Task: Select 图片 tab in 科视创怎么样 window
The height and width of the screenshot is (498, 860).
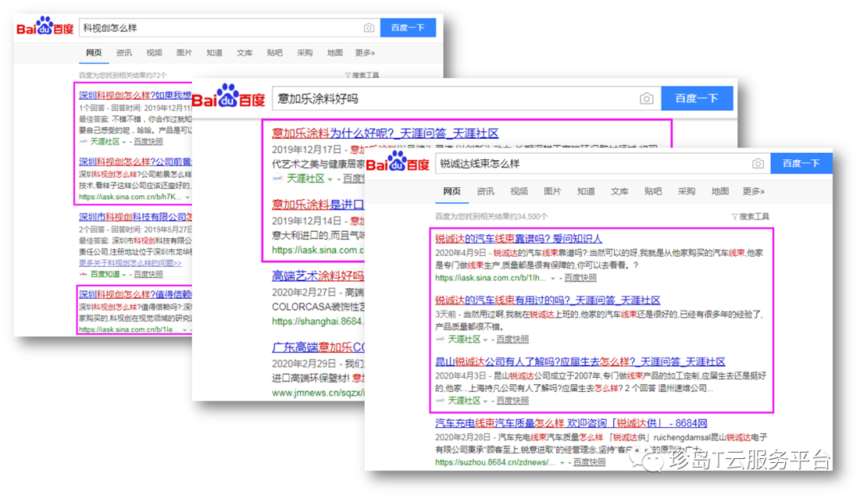Action: coord(184,53)
